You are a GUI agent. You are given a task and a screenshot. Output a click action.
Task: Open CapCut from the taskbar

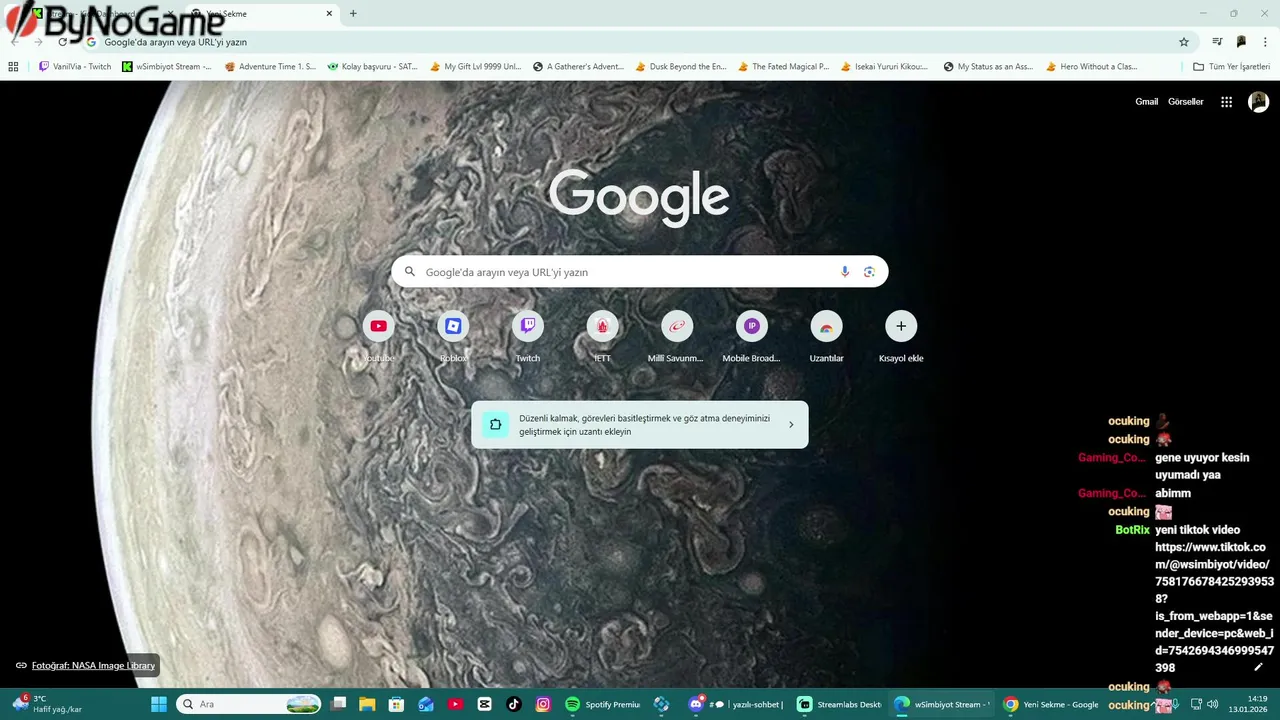(x=485, y=704)
